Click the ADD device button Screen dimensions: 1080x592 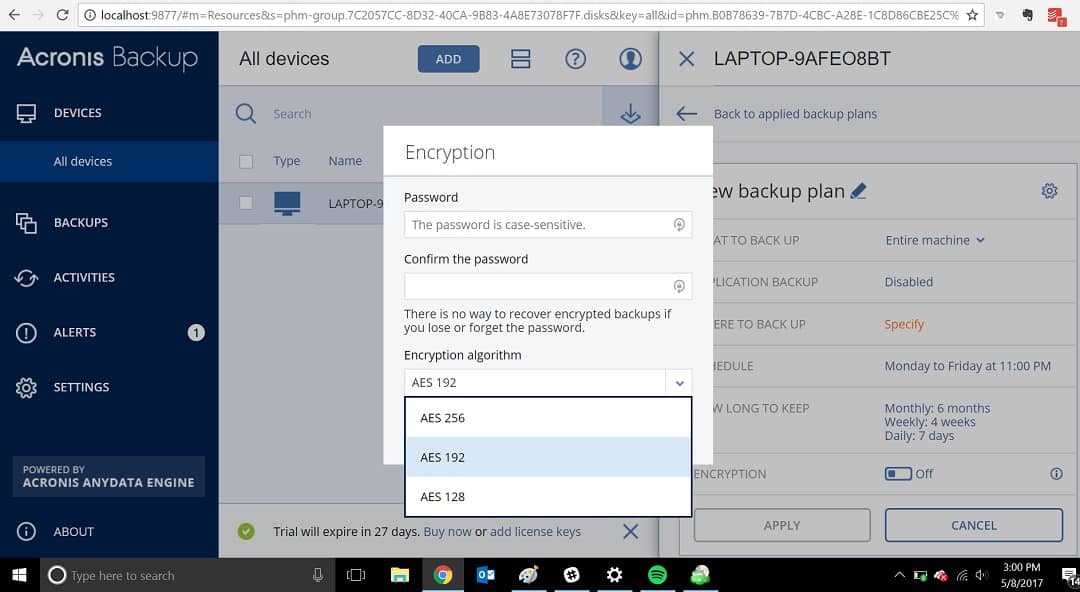(x=448, y=59)
